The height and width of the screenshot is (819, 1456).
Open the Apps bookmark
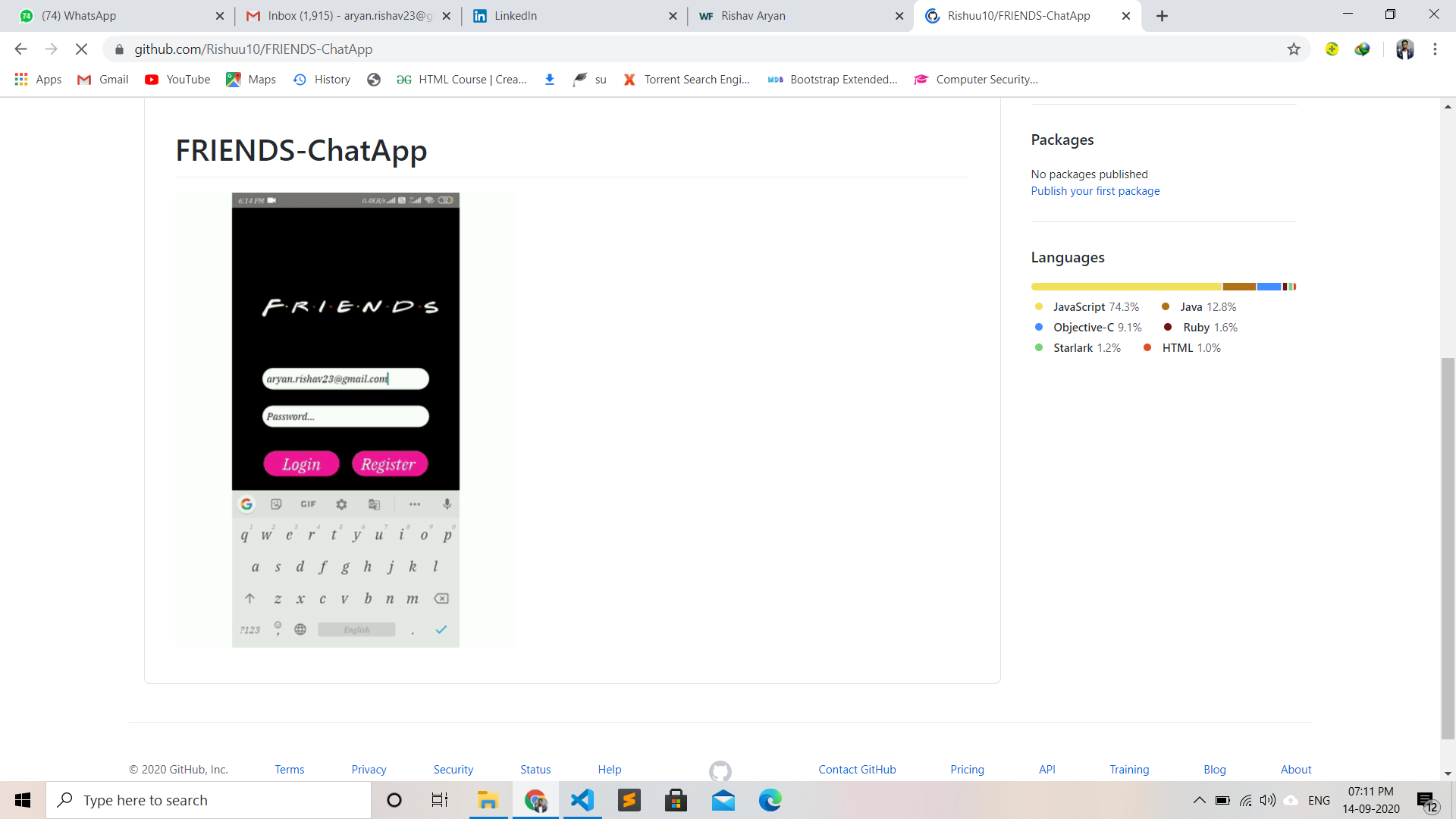click(38, 80)
